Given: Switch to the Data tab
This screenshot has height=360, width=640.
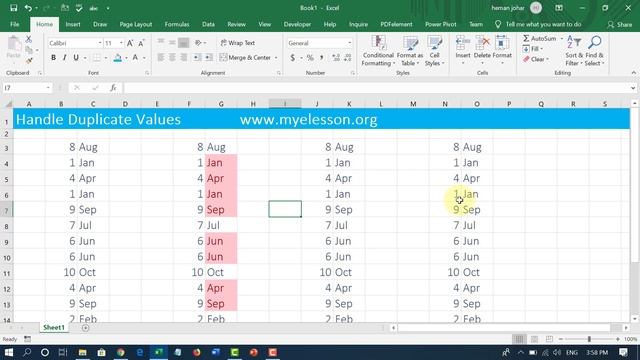Looking at the screenshot, I should (x=208, y=24).
